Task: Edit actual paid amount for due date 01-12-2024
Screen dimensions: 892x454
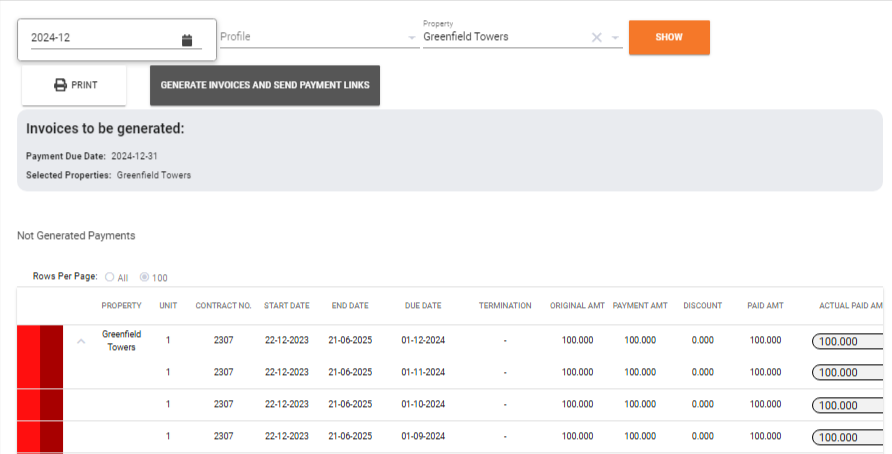Action: (x=847, y=341)
